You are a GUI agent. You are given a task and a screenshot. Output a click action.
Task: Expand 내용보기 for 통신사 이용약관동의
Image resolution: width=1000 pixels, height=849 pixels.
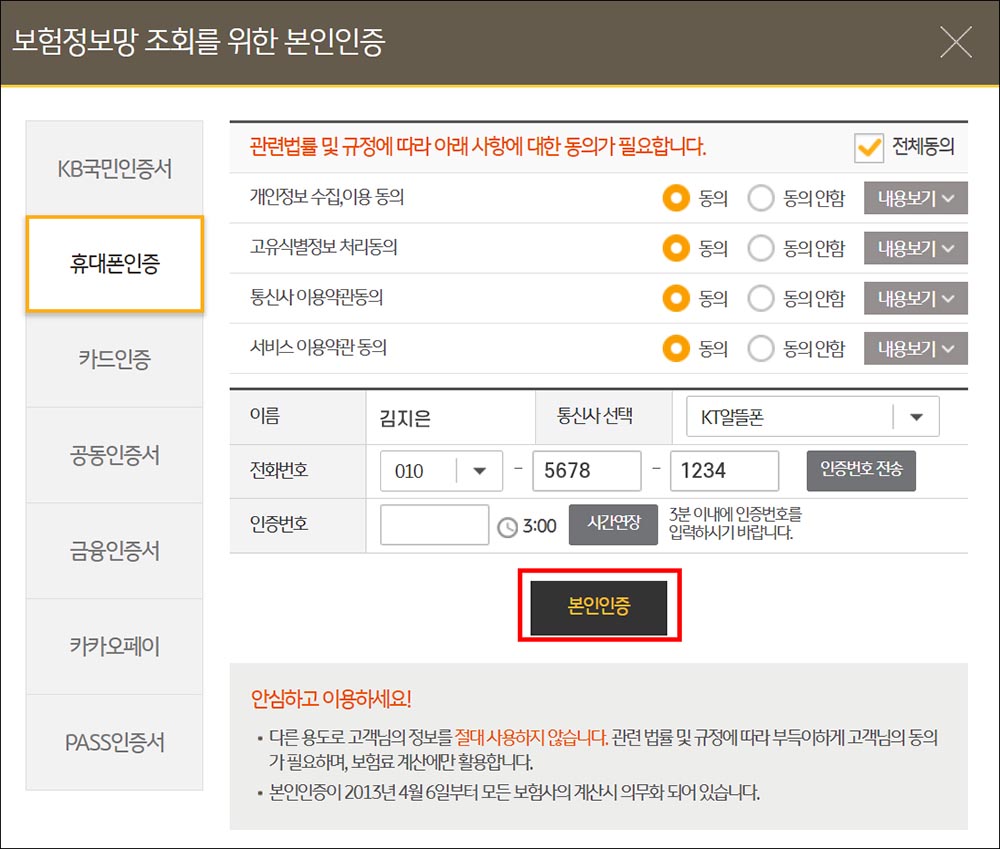[914, 298]
